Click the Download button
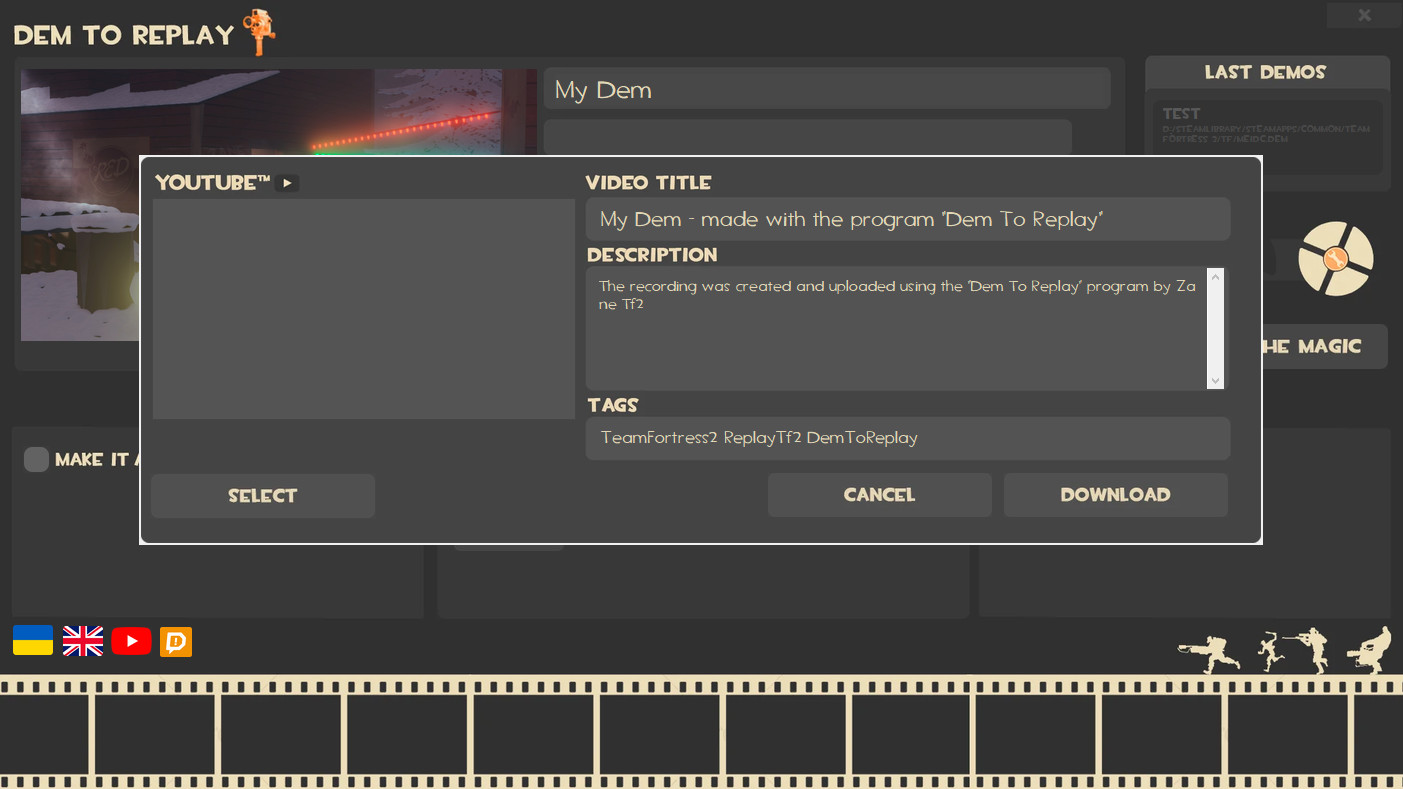The image size is (1403, 789). [x=1115, y=494]
